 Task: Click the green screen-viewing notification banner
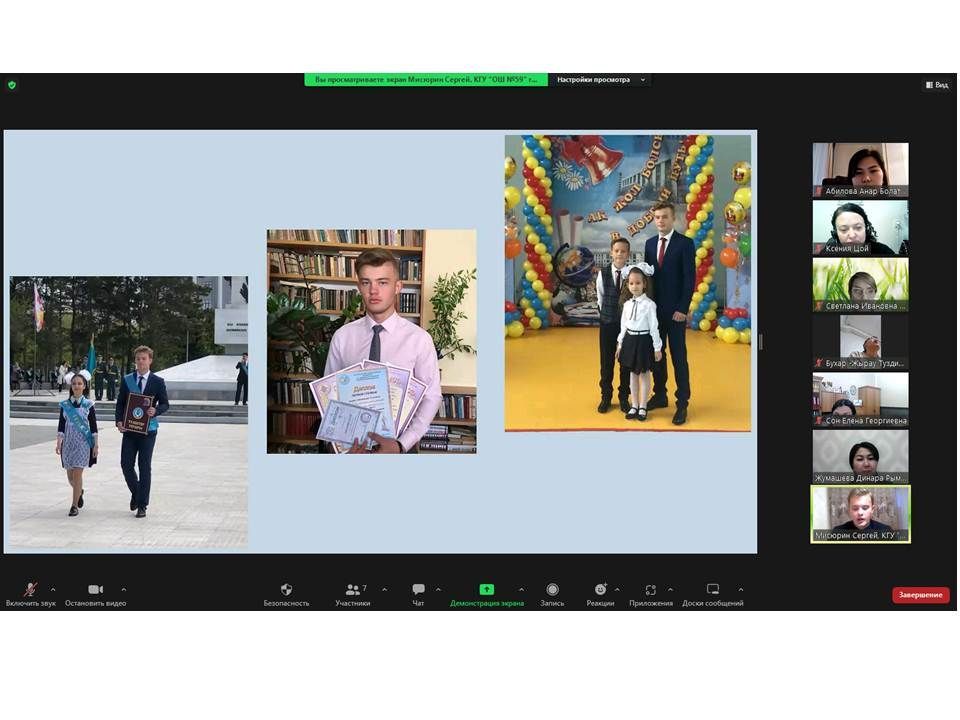click(x=426, y=80)
